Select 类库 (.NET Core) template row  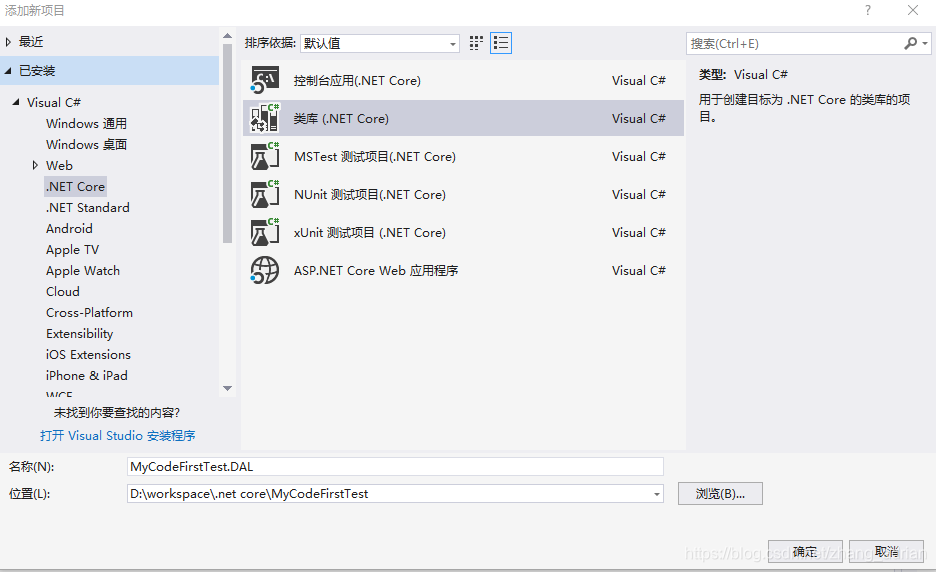[x=463, y=118]
